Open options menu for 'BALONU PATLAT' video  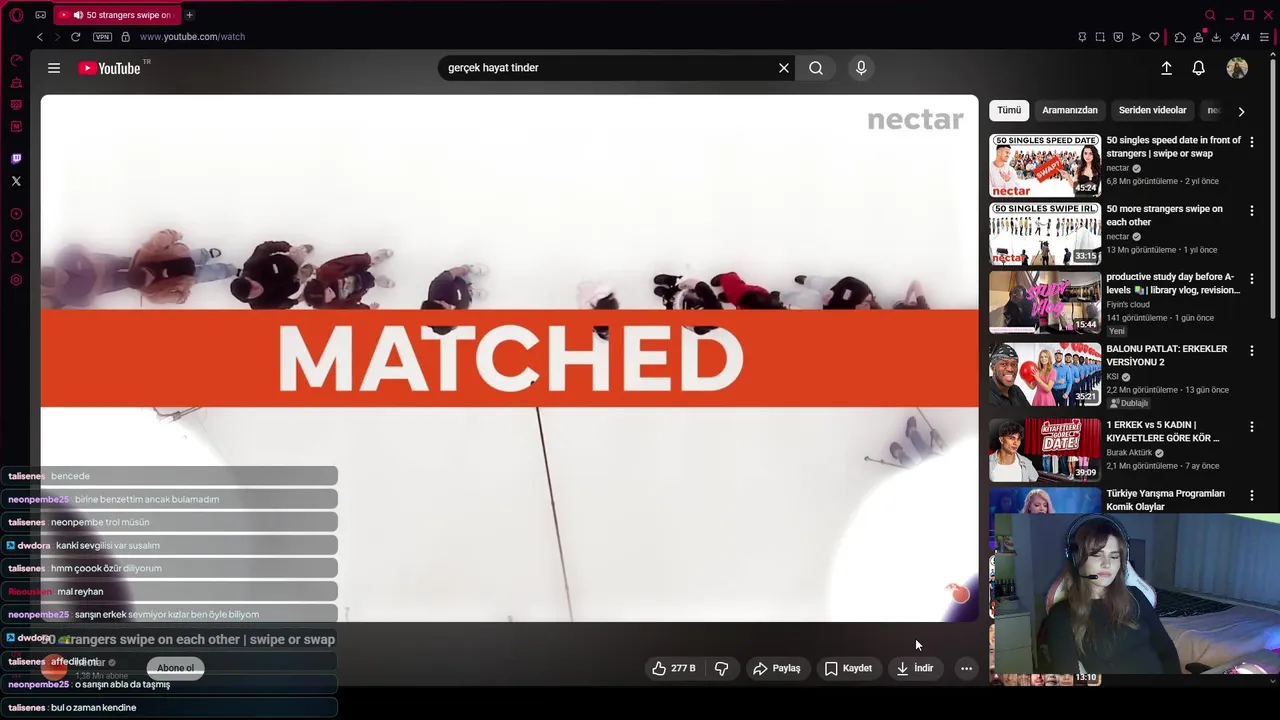point(1251,351)
